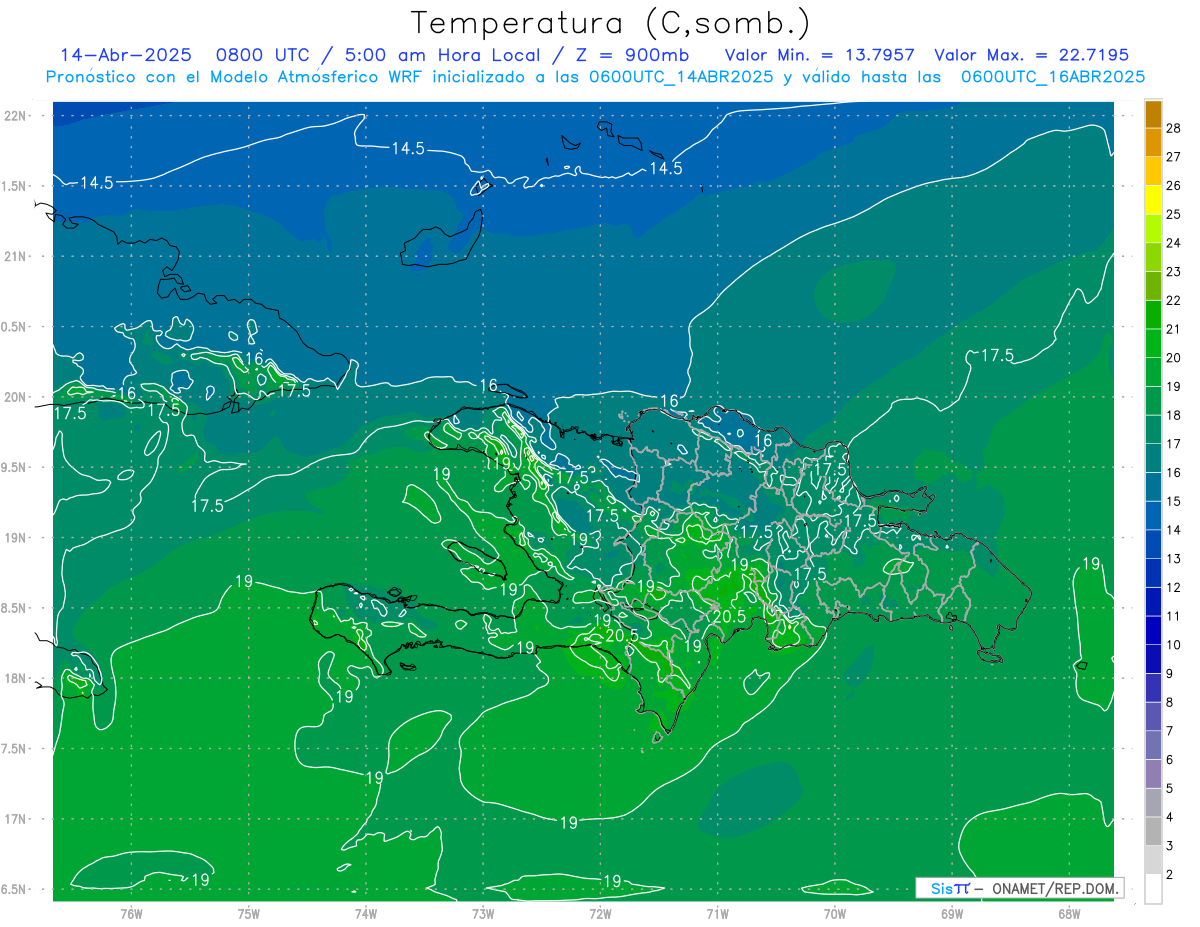
Task: Click the '21N' latitude axis label
Action: [x=15, y=256]
